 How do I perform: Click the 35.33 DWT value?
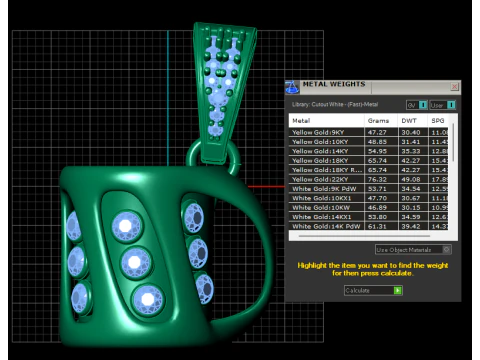411,151
